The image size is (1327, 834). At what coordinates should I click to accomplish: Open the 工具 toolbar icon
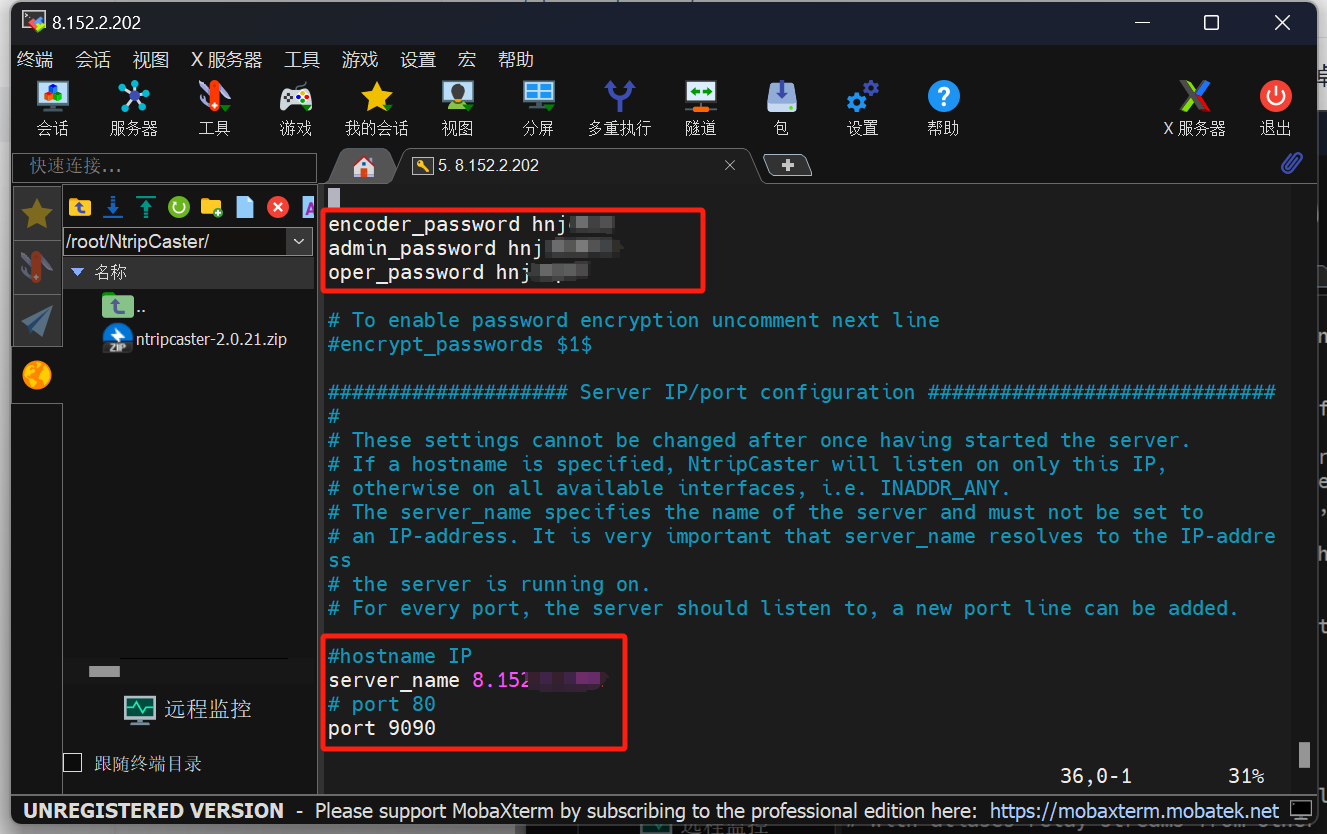(214, 108)
